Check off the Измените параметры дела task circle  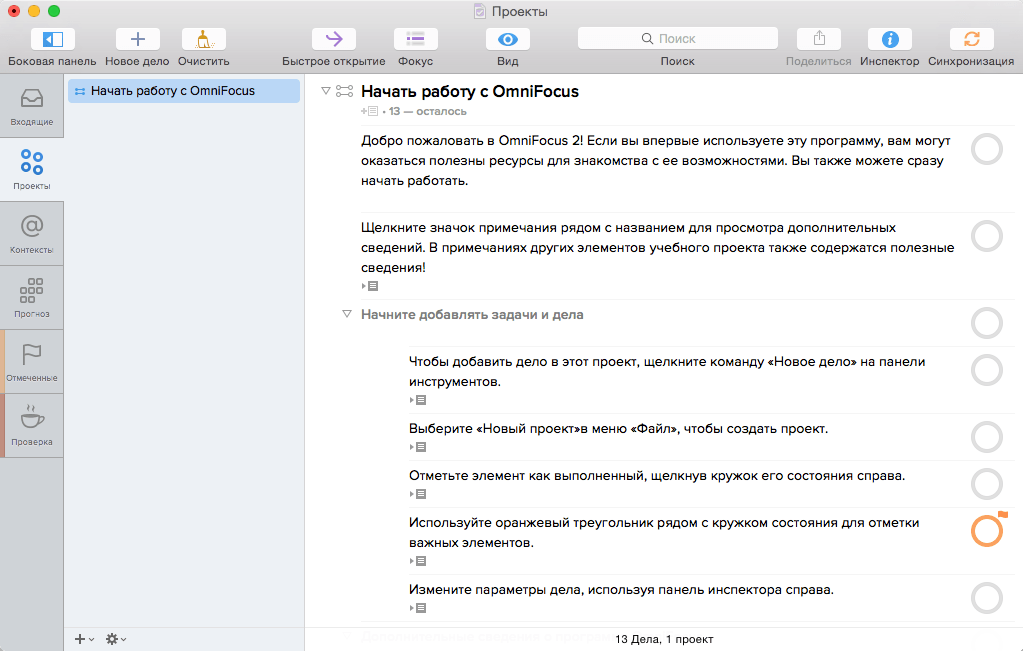(x=986, y=598)
